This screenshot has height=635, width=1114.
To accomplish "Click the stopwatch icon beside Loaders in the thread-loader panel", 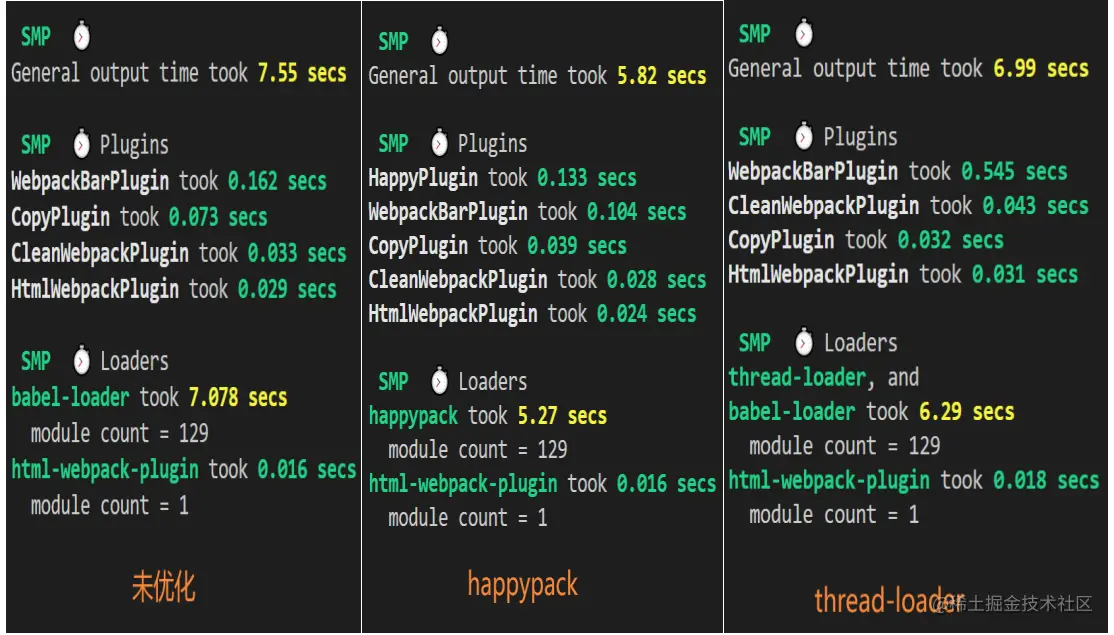I will (x=804, y=342).
